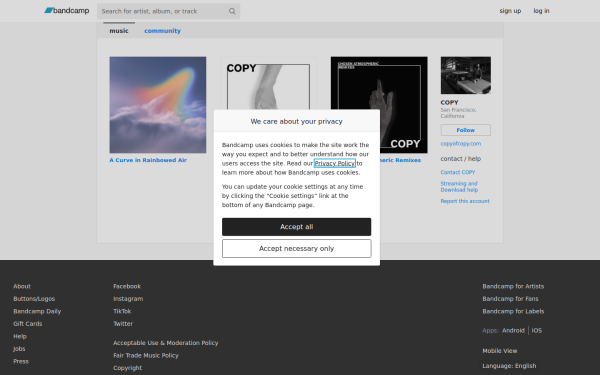The image size is (600, 375).
Task: Open the log in link
Action: pyautogui.click(x=541, y=11)
